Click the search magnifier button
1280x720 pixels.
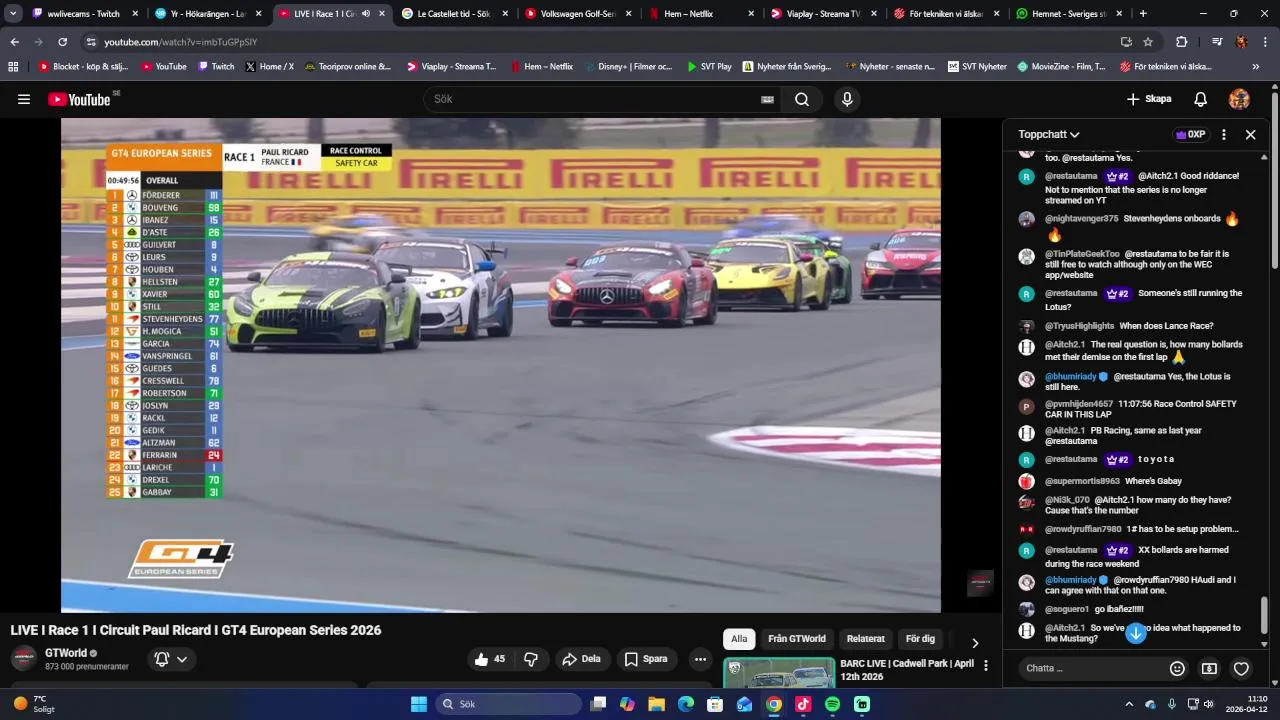tap(802, 99)
